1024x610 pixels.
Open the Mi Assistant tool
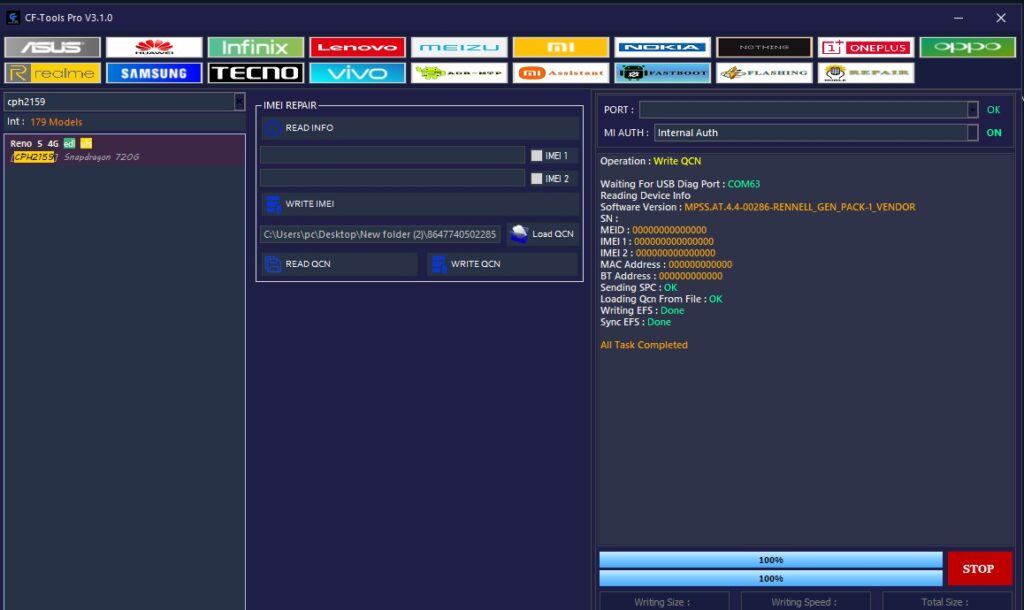point(560,73)
